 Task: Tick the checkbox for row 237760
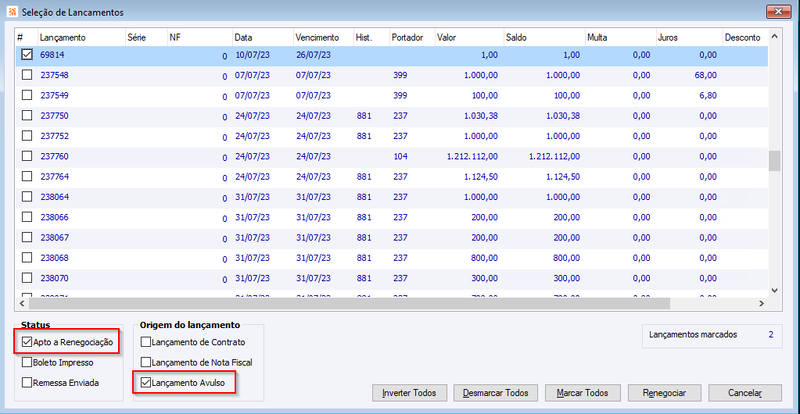point(27,157)
